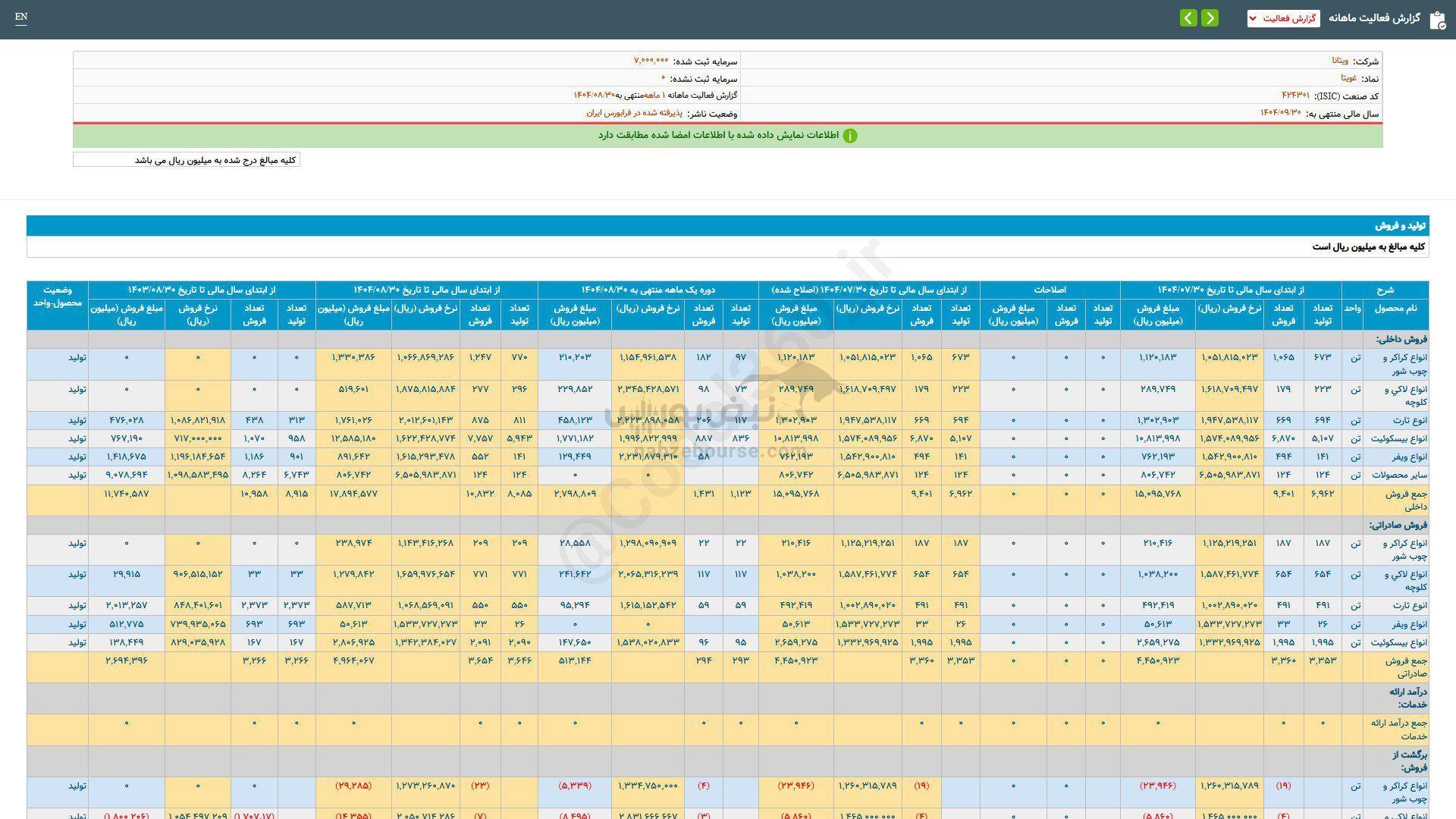
Task: Select the انواع بیسکوئیت domestic sales row
Action: tap(1398, 438)
